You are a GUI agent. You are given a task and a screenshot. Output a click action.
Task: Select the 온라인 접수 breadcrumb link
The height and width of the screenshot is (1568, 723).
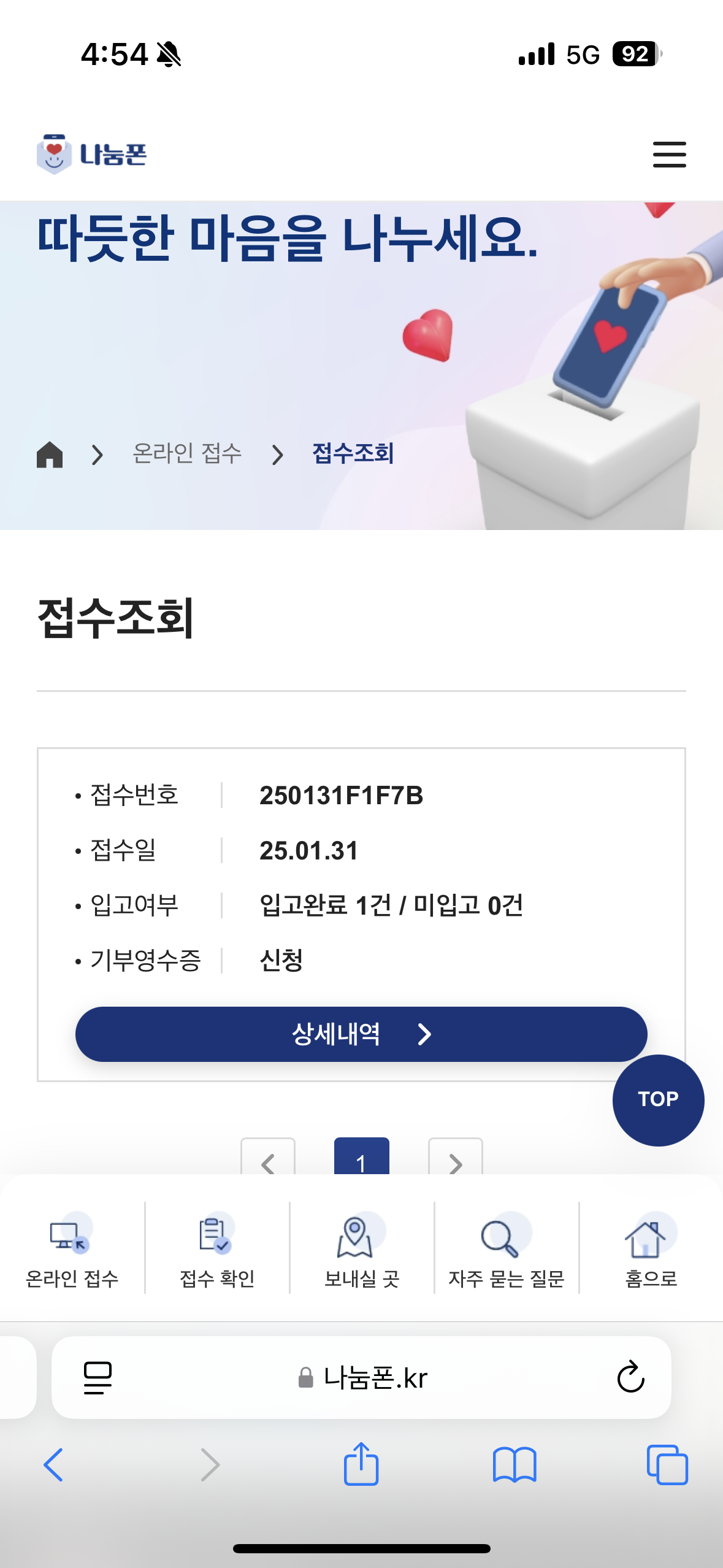click(x=187, y=454)
